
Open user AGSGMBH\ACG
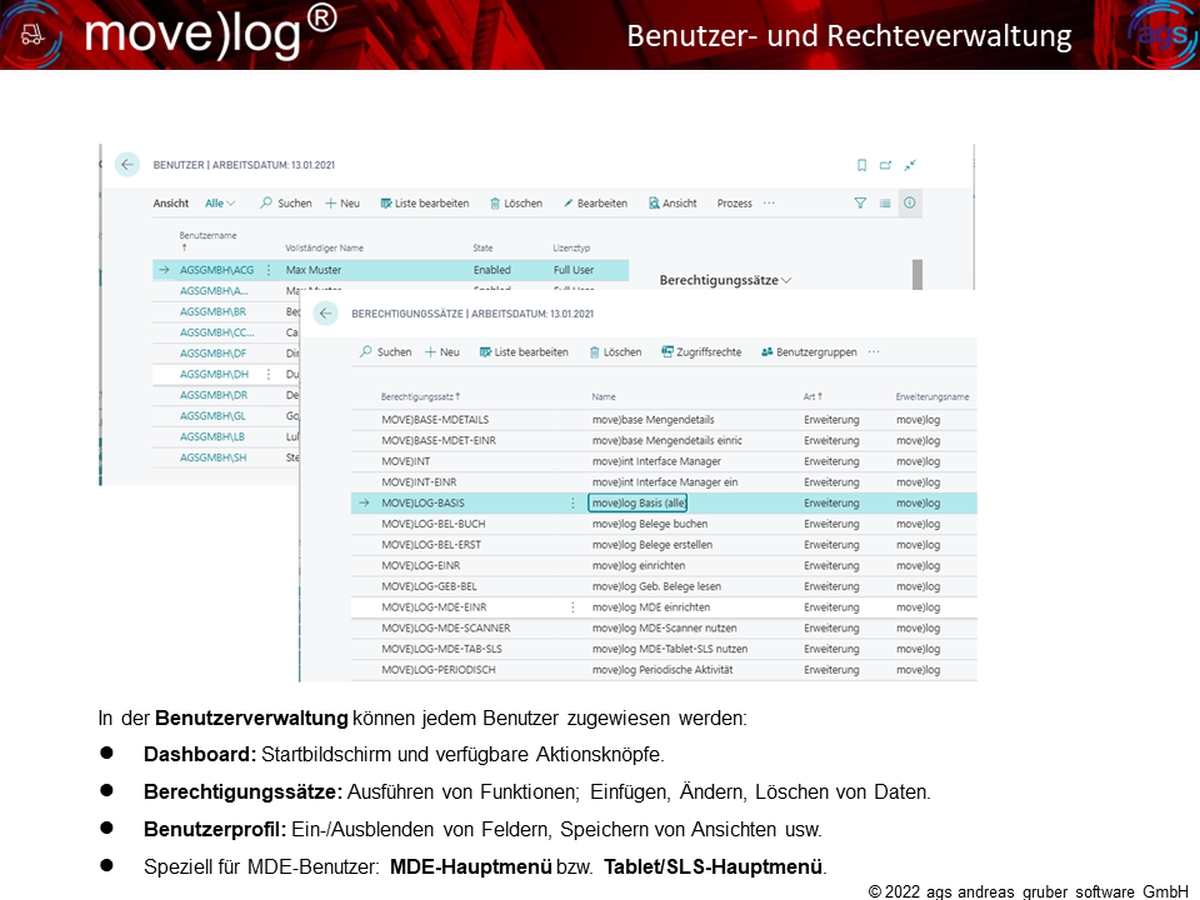(x=217, y=270)
